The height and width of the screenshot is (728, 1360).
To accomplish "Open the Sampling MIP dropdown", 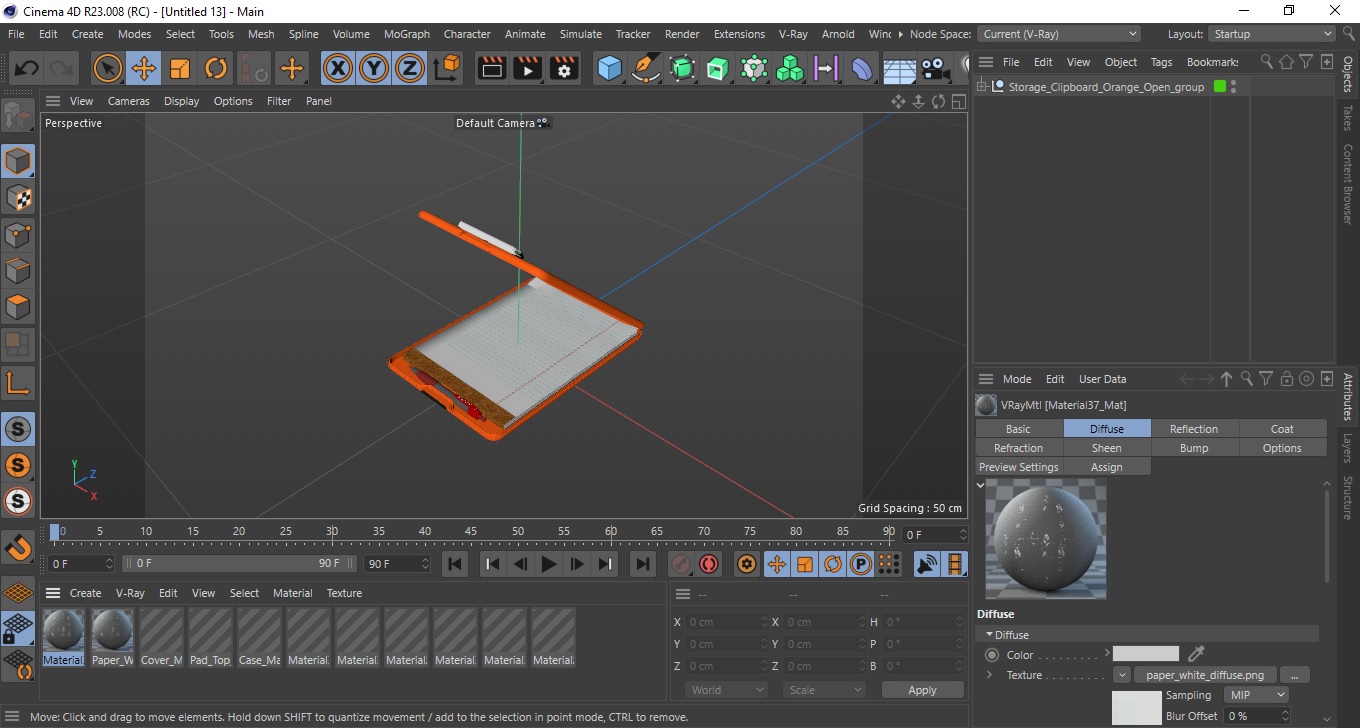I will click(x=1256, y=695).
